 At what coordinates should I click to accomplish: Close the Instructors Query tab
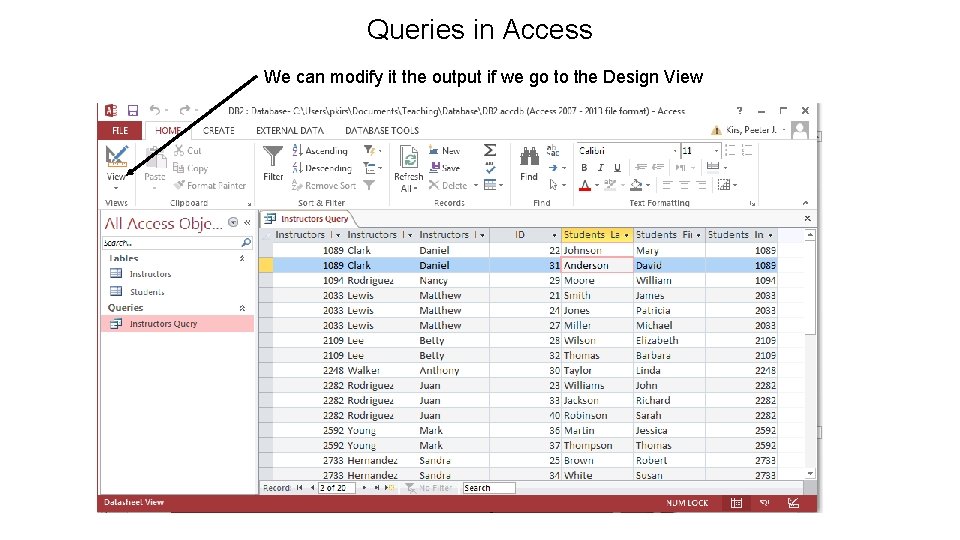click(x=808, y=219)
